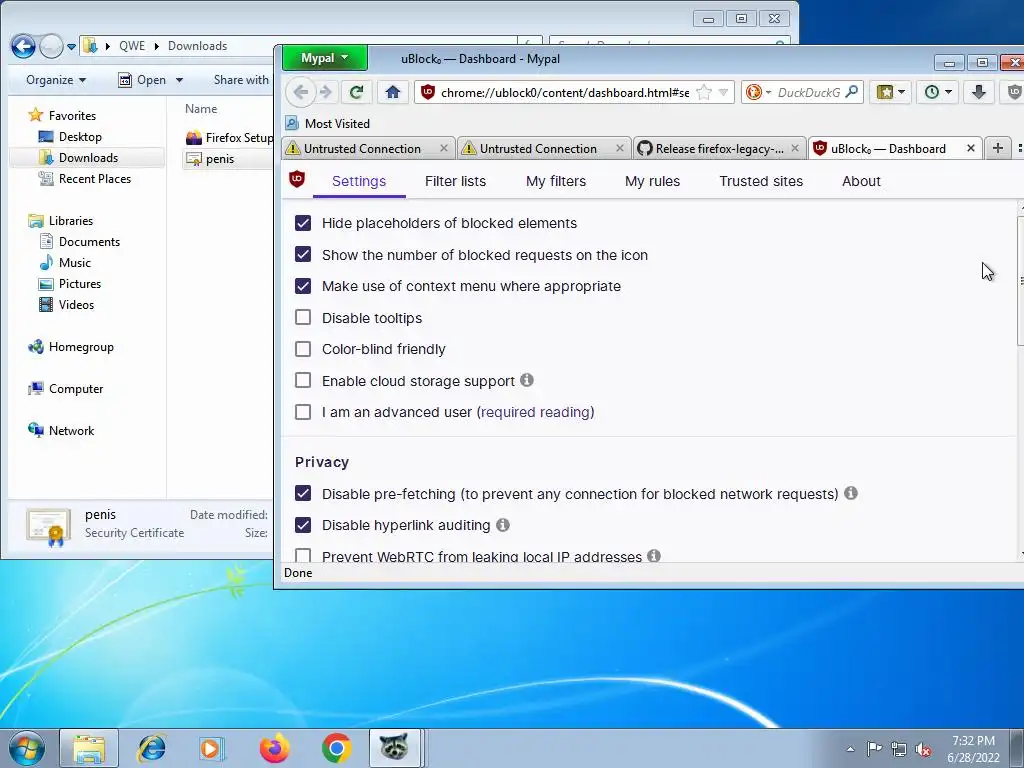Uncheck Hide placeholders of blocked elements

[303, 223]
